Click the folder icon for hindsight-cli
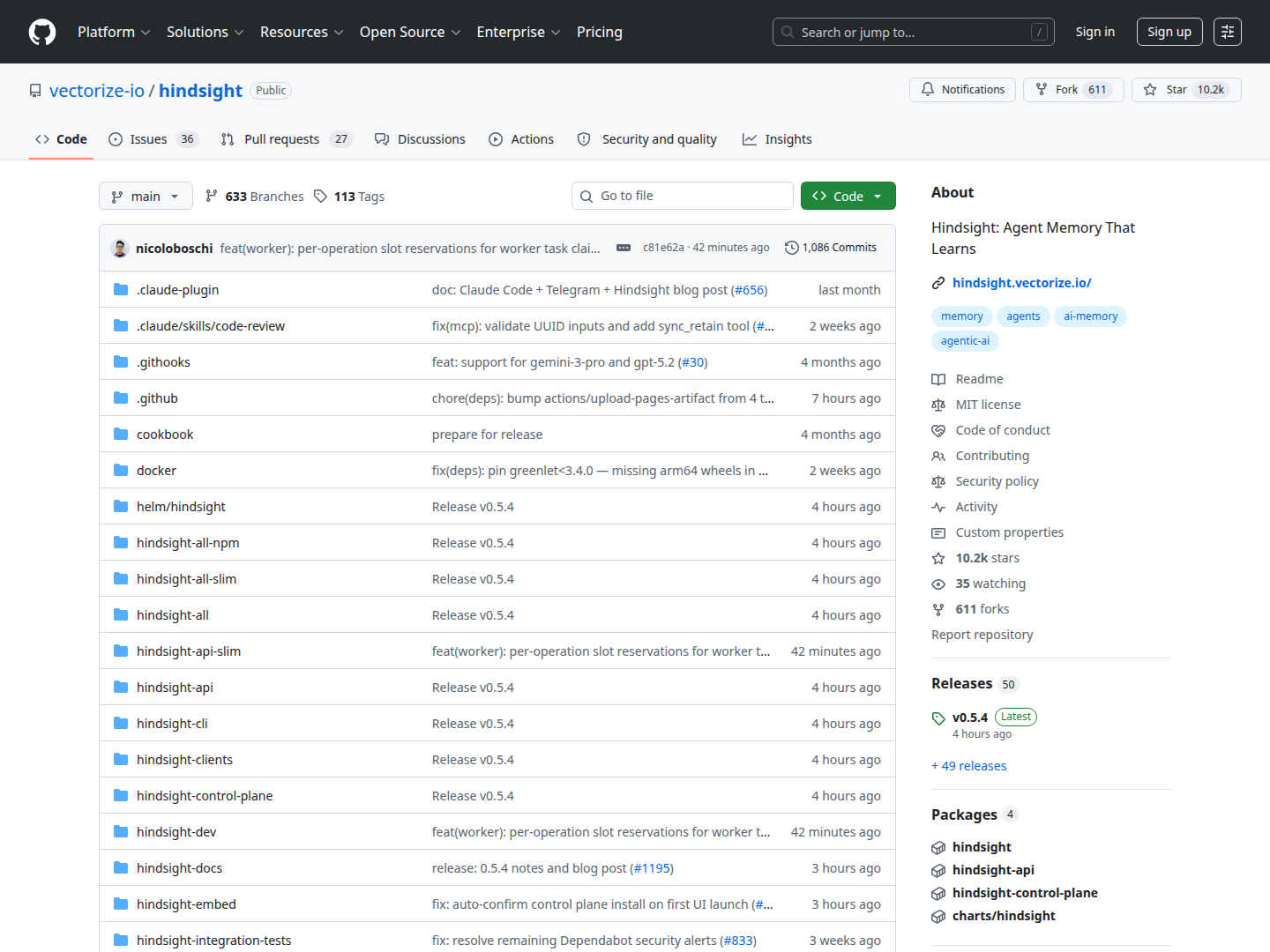The image size is (1270, 952). tap(121, 724)
